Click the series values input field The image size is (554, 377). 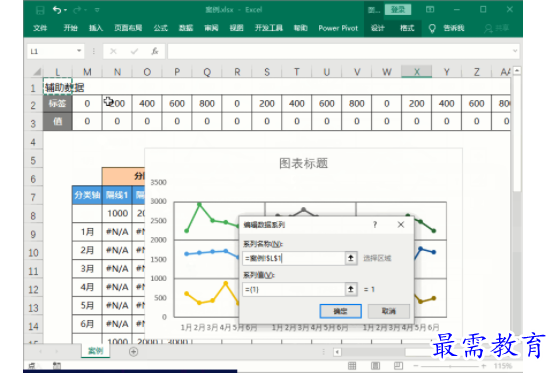pyautogui.click(x=294, y=289)
